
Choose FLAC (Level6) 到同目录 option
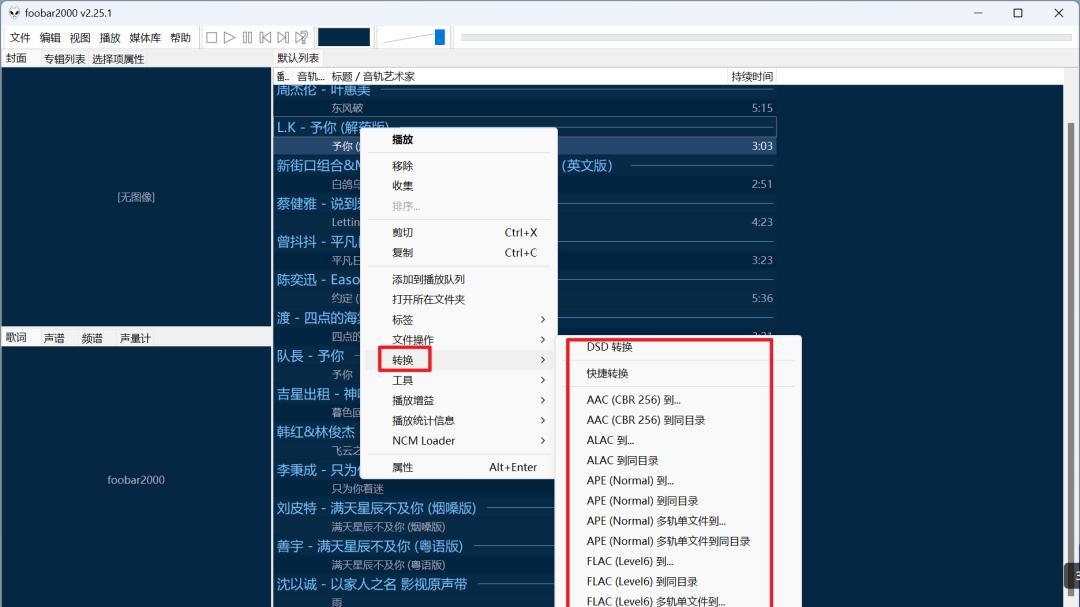click(678, 582)
